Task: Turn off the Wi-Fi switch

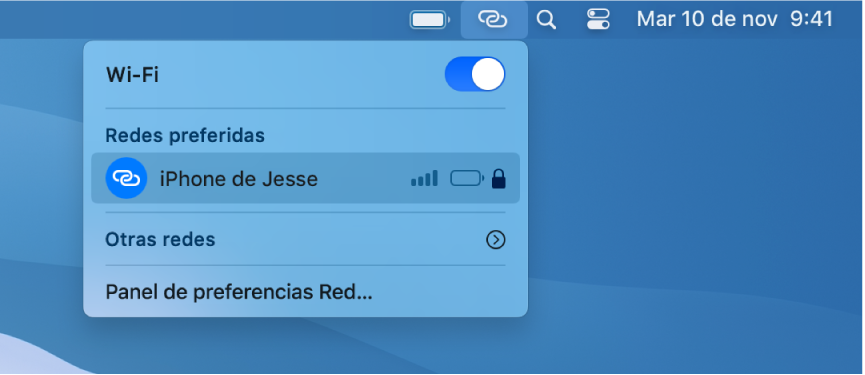Action: tap(475, 74)
